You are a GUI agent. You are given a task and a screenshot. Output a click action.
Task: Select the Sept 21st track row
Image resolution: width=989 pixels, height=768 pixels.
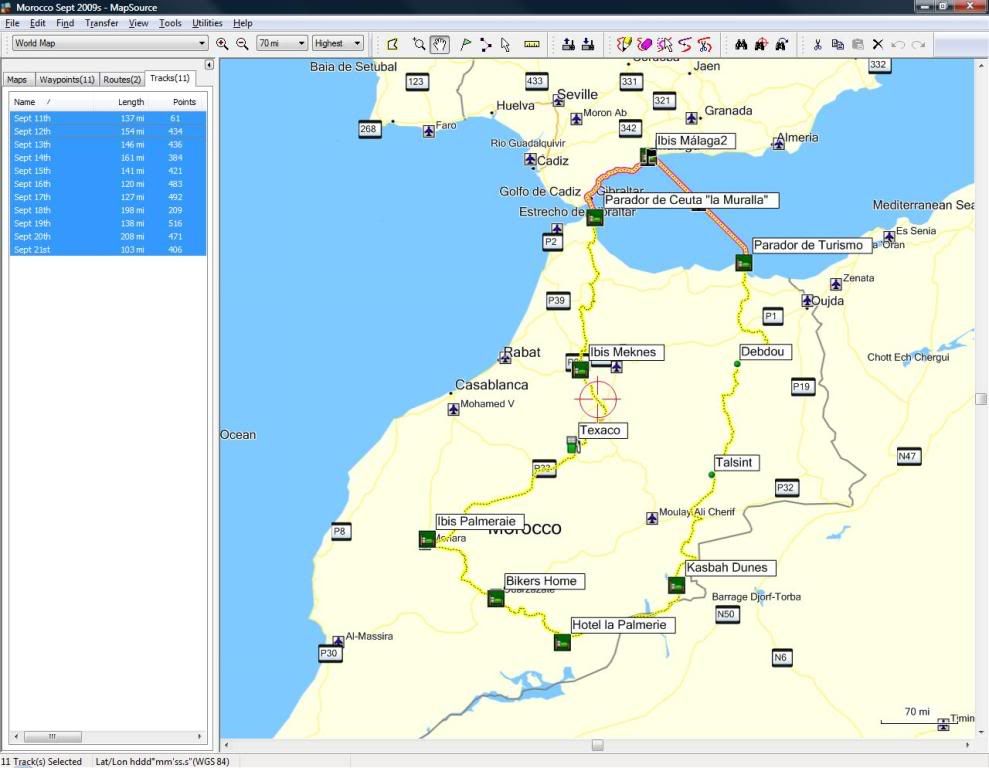point(108,250)
